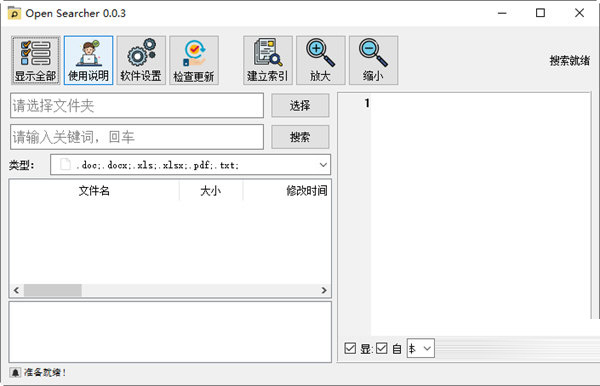Viewport: 600px width, 386px height.
Task: Click the 显示全部 toolbar icon
Action: point(36,60)
